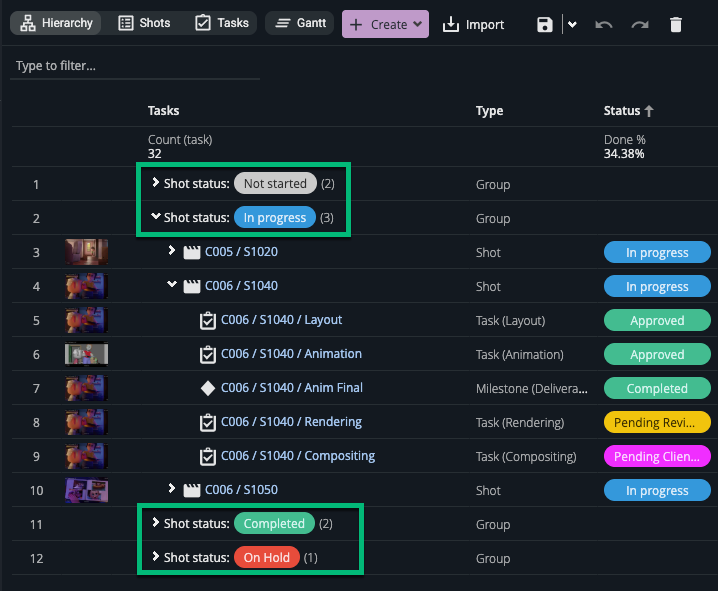718x591 pixels.
Task: Click the clapperboard icon for C005 / S1020
Action: (192, 252)
